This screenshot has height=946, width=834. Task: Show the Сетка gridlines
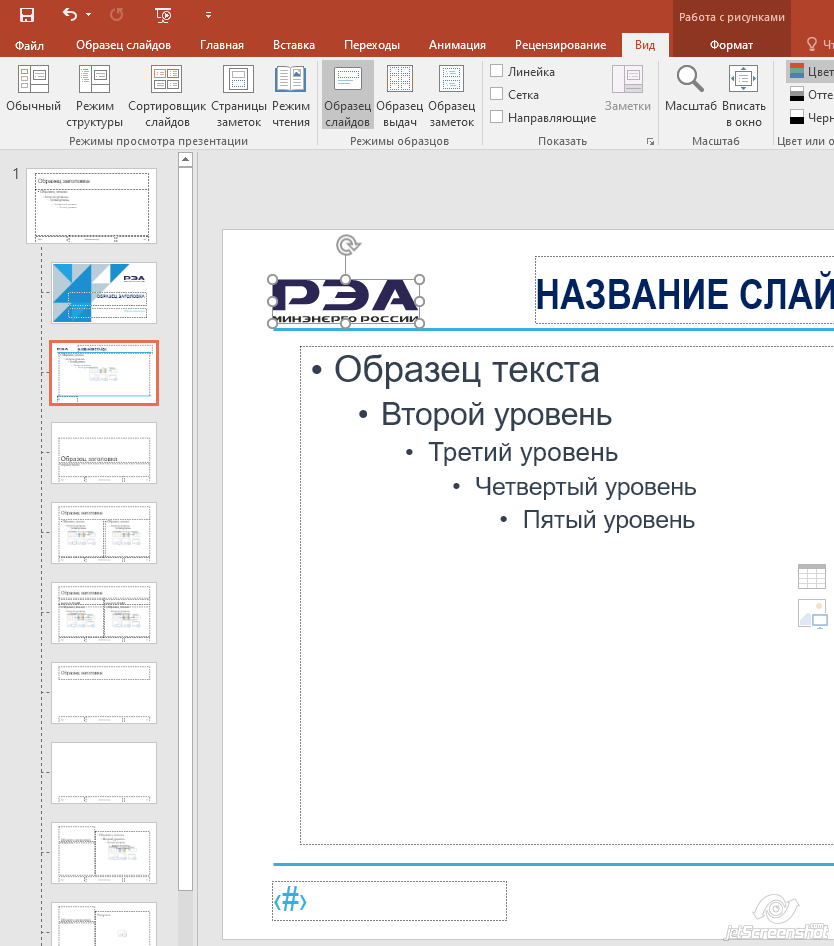pyautogui.click(x=496, y=94)
